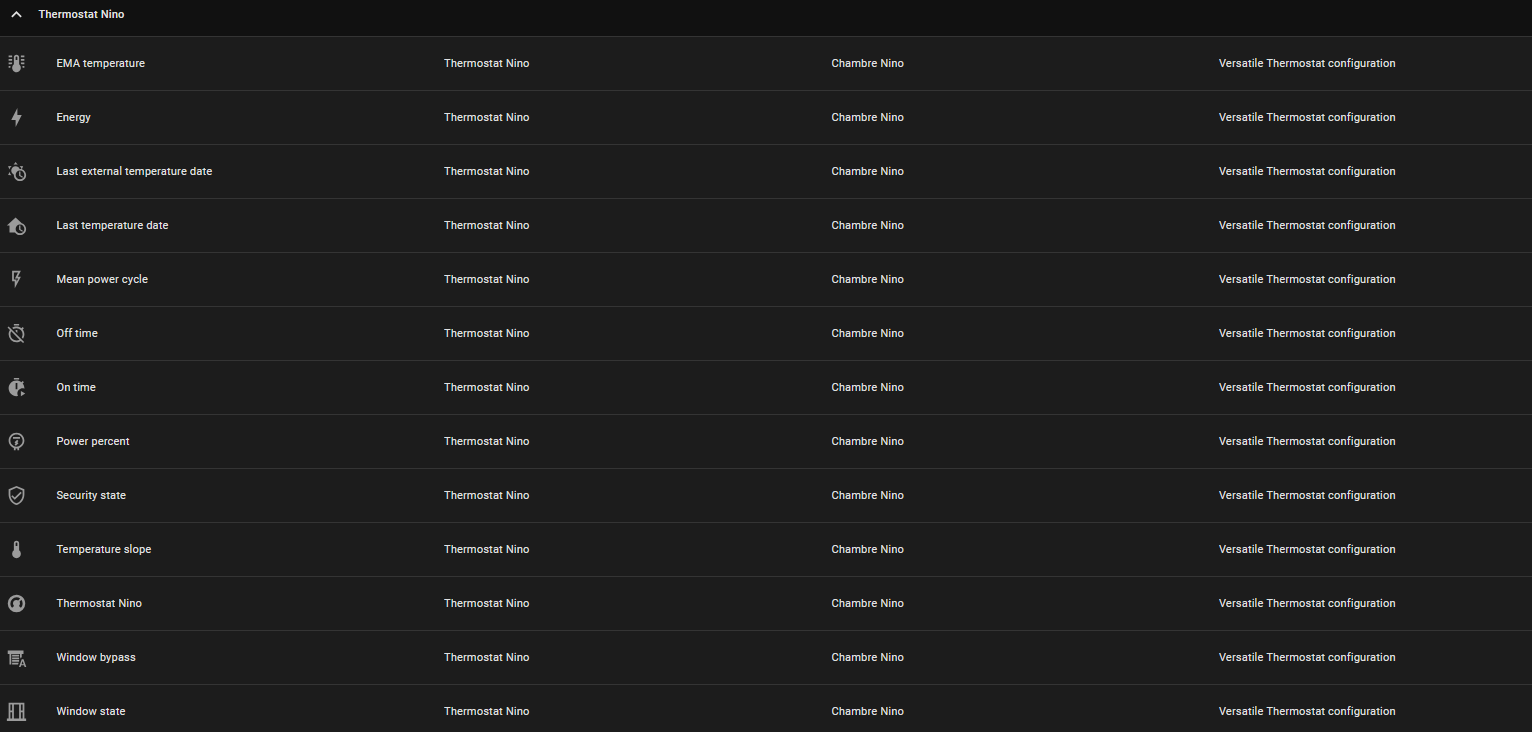This screenshot has height=732, width=1532.
Task: Open the Power percent entity
Action: 93,441
